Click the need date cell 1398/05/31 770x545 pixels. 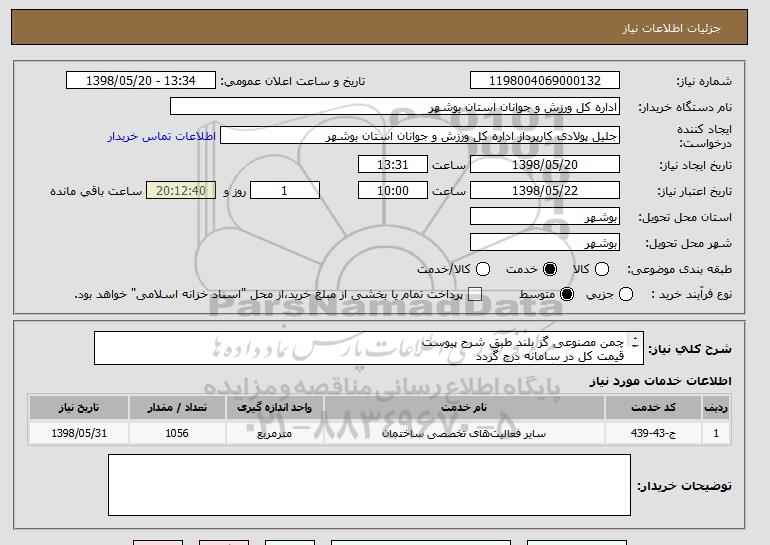[x=79, y=433]
